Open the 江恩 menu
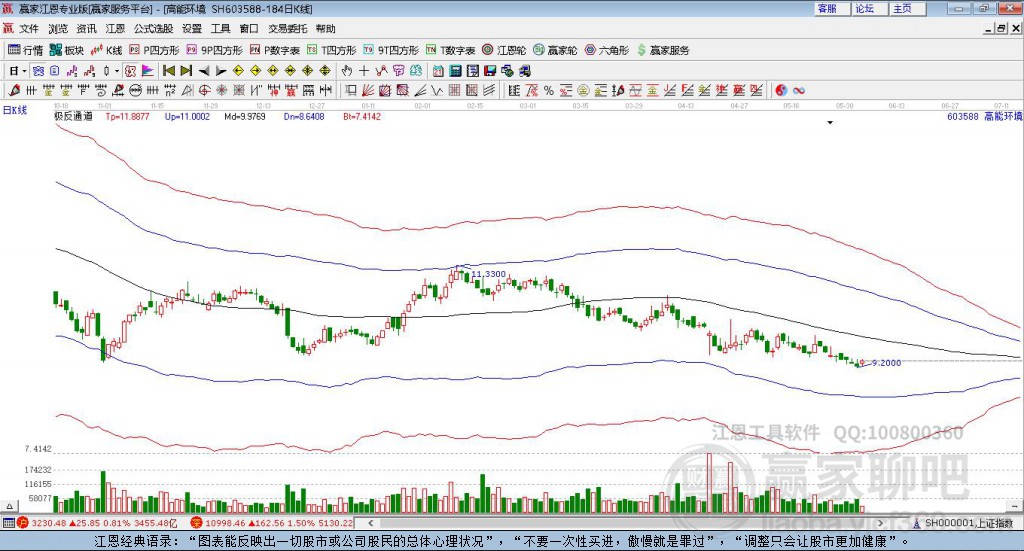 click(x=115, y=29)
